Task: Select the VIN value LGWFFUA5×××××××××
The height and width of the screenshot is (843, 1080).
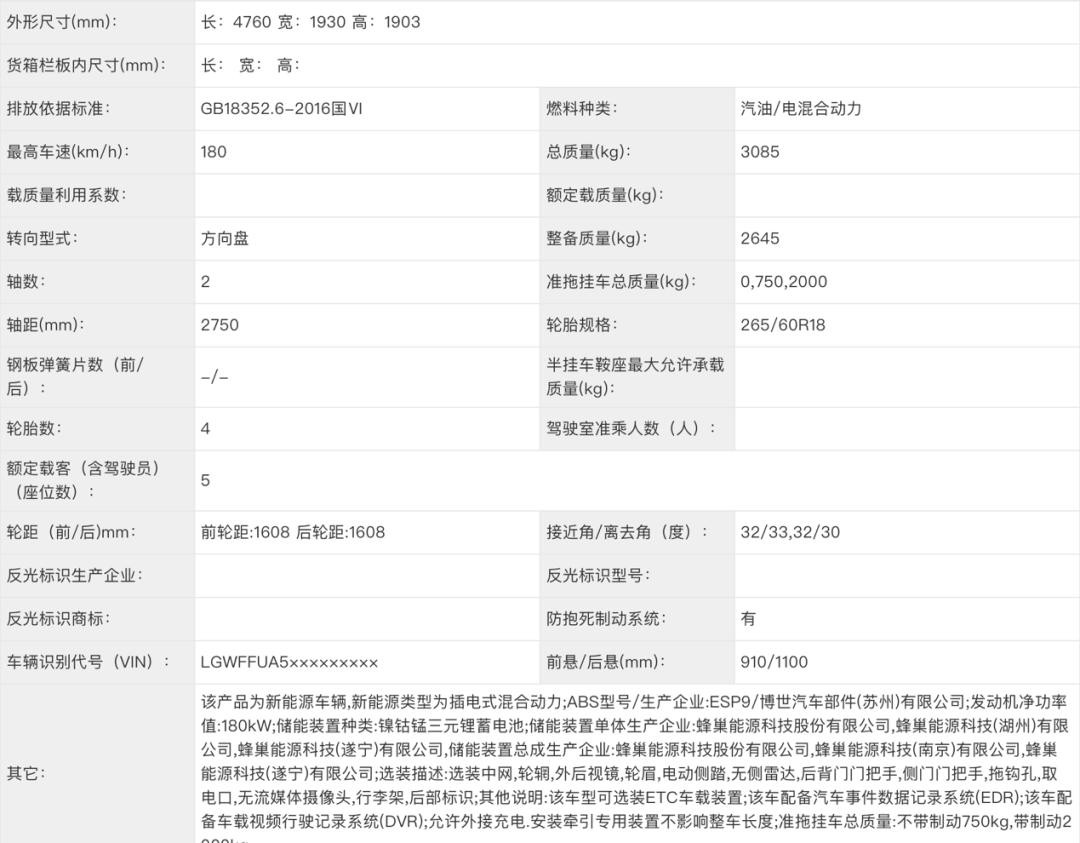Action: coord(289,662)
